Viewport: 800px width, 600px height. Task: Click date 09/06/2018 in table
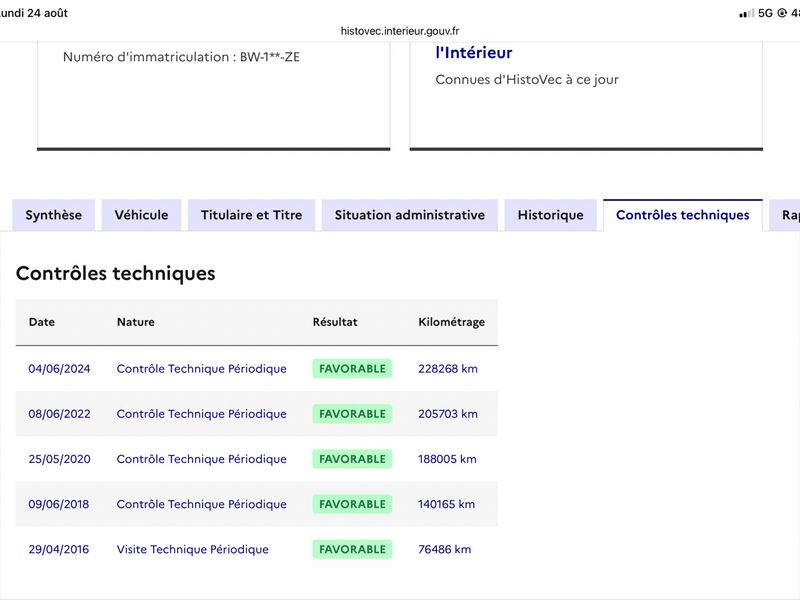coord(59,504)
